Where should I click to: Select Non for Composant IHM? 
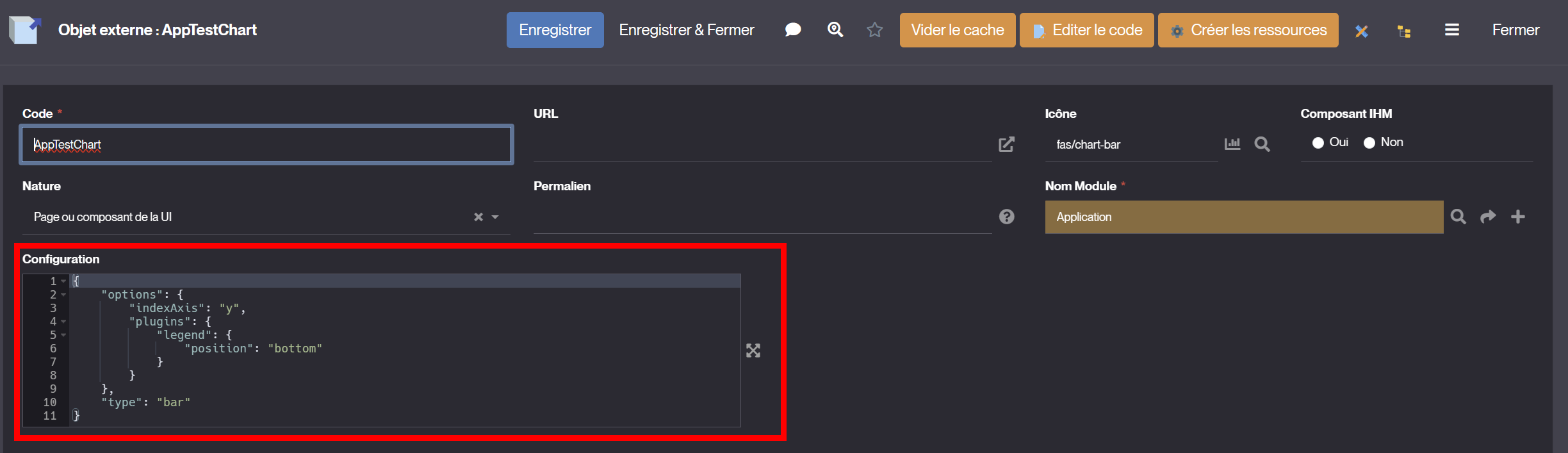pos(1369,143)
